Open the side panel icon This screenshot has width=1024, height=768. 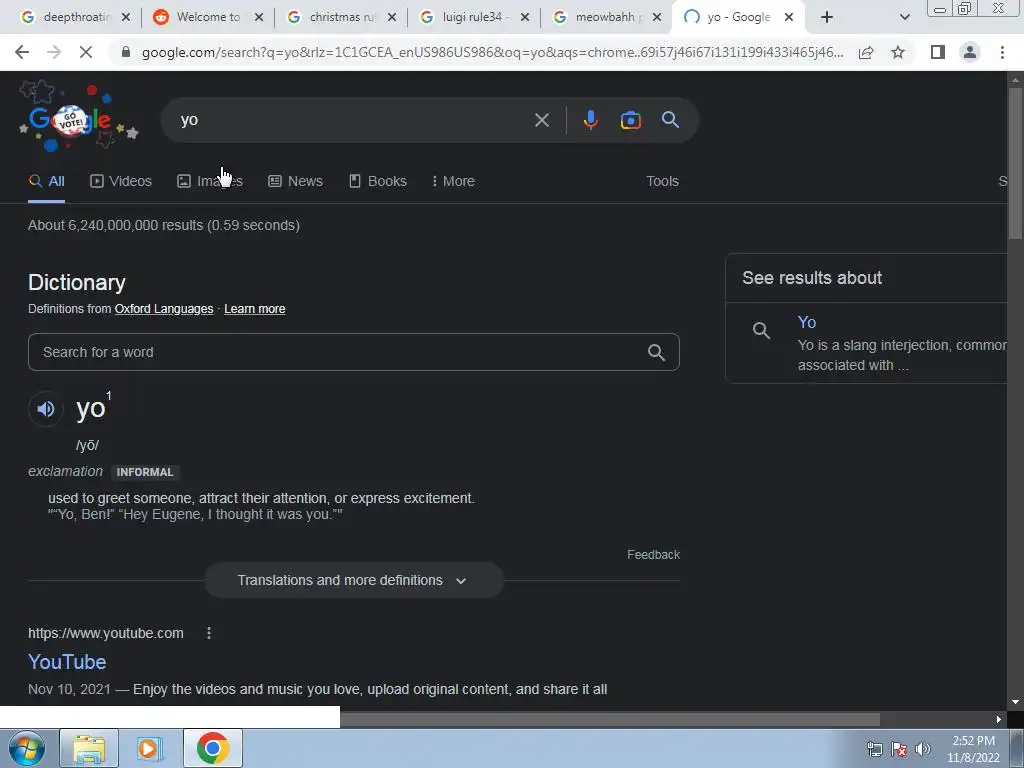pos(938,52)
